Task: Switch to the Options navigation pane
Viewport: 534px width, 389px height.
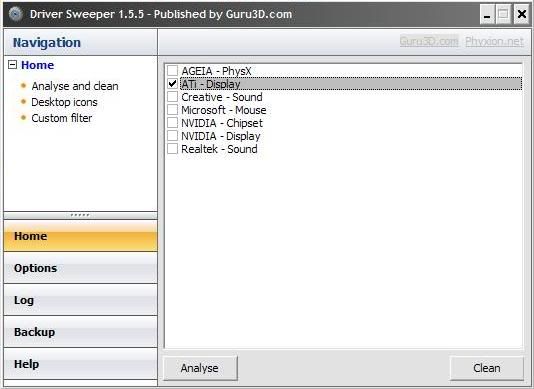Action: tap(81, 268)
